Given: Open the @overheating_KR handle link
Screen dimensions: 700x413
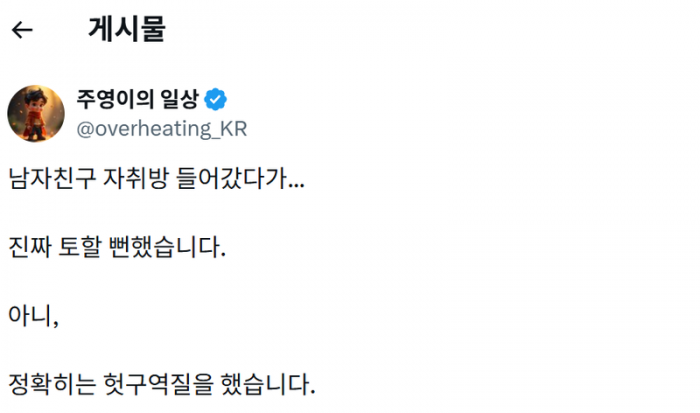Looking at the screenshot, I should pyautogui.click(x=162, y=129).
